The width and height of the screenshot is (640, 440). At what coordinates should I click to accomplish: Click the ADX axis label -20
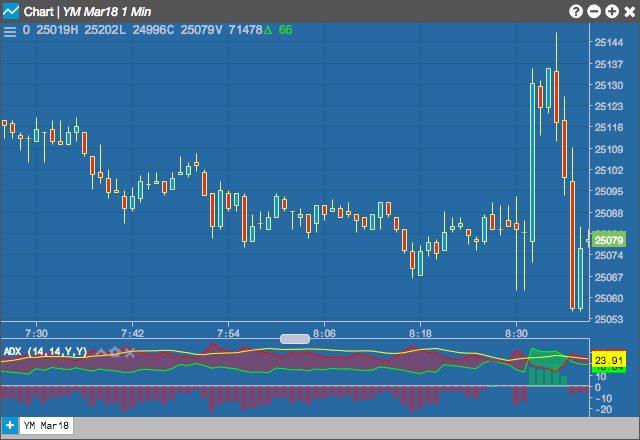pos(604,409)
